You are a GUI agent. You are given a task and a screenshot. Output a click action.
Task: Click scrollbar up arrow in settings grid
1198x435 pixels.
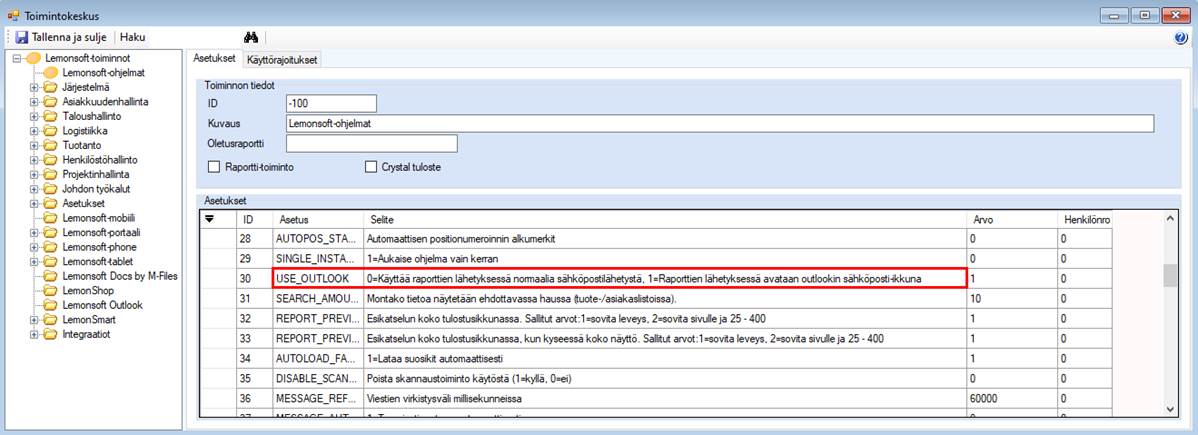click(x=1169, y=219)
